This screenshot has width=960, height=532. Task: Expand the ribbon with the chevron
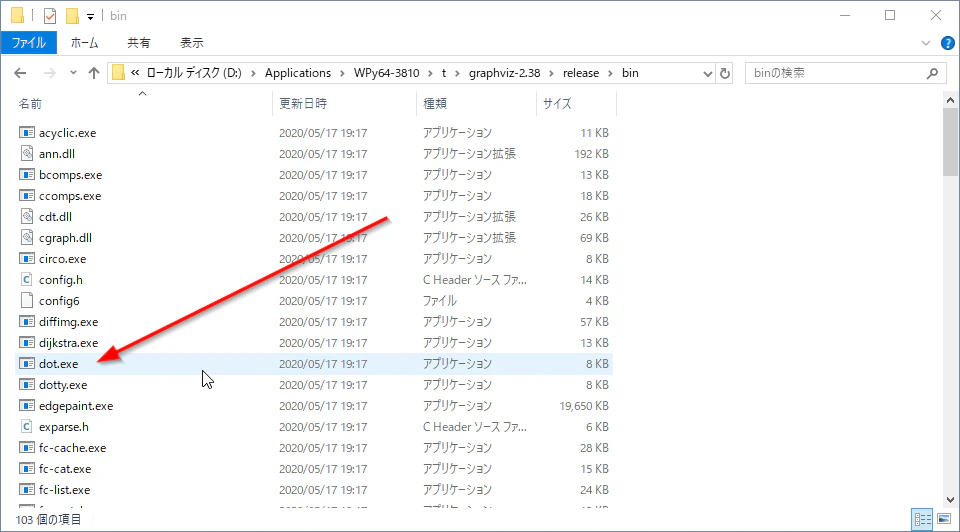926,43
